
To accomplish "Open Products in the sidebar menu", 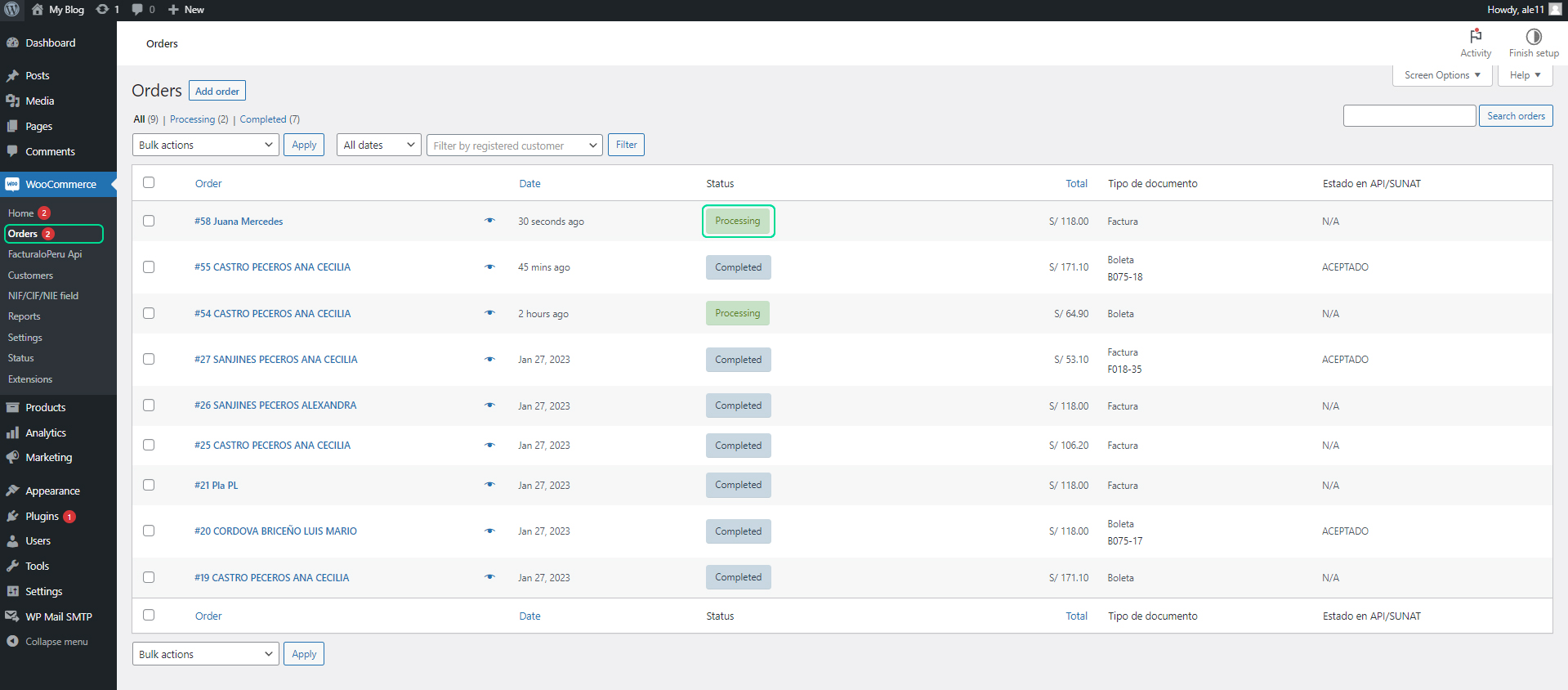I will 45,407.
